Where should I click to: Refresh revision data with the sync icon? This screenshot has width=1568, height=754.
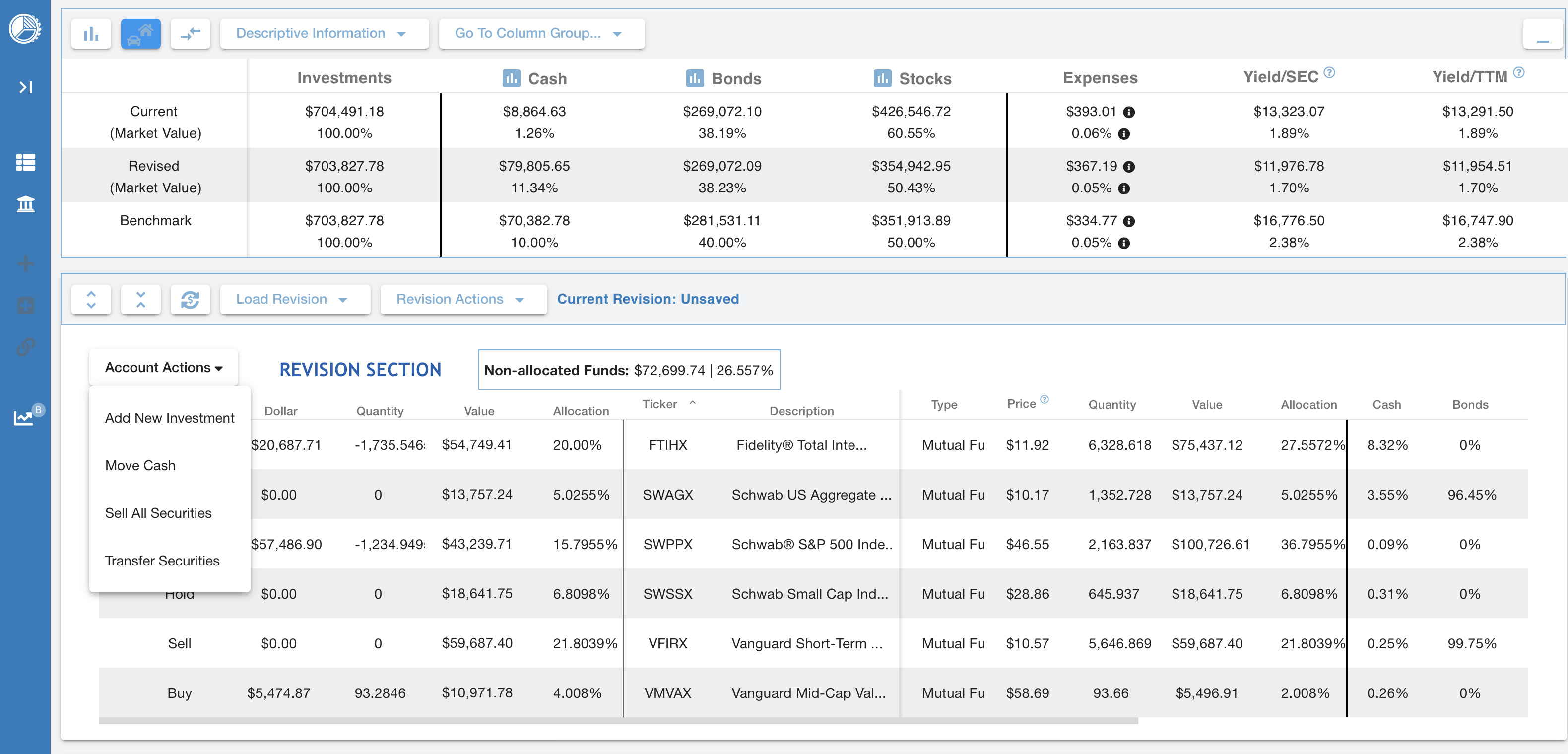190,299
